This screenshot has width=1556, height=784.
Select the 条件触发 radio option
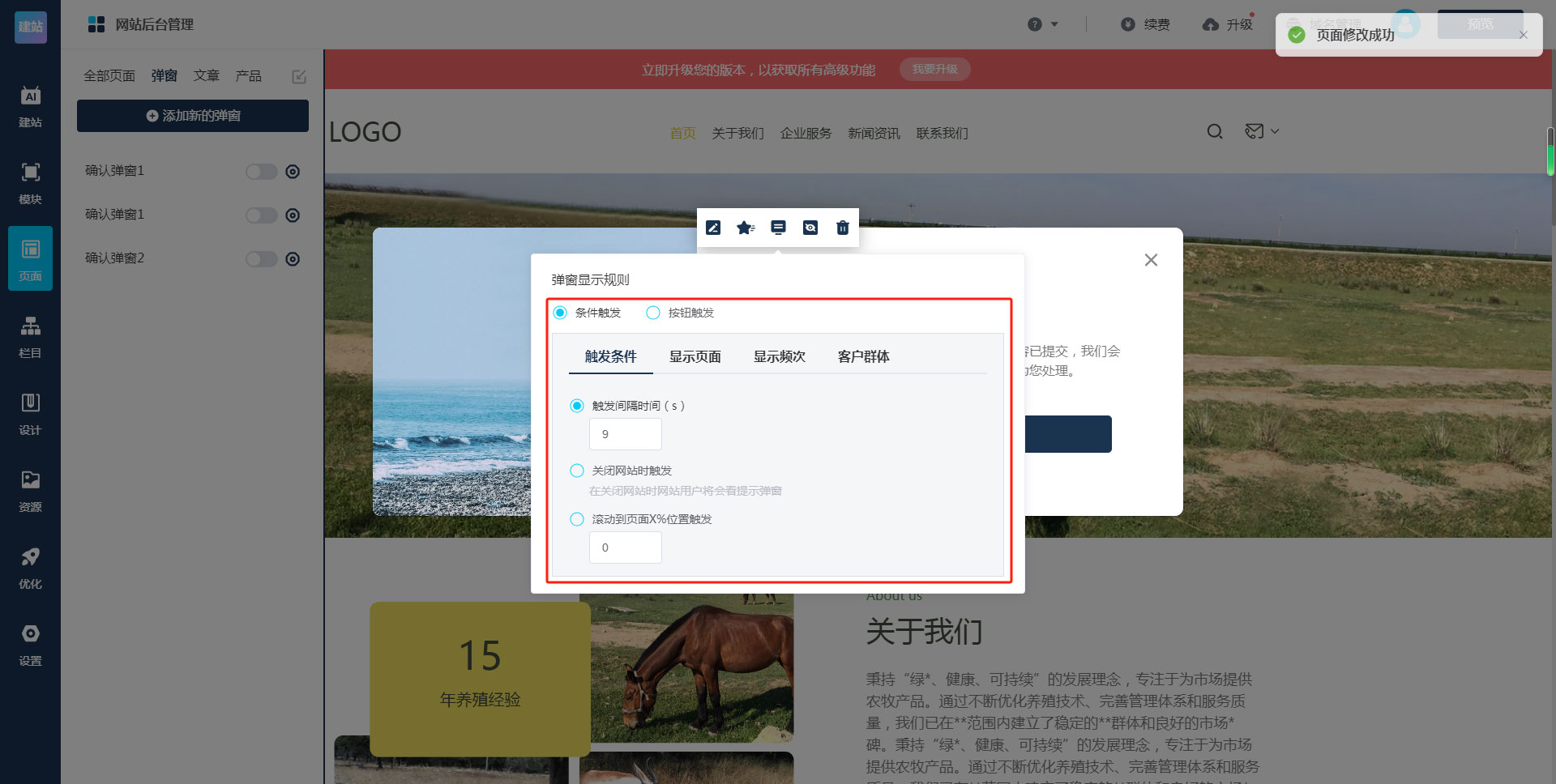click(560, 313)
